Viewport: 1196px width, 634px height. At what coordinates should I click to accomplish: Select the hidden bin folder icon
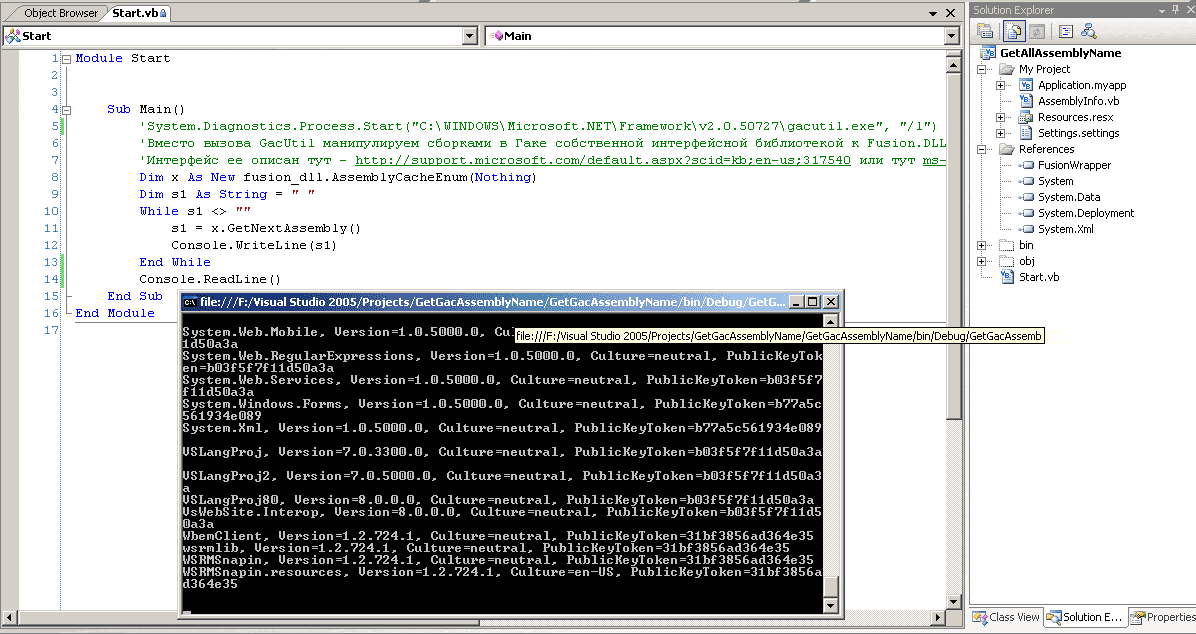click(x=1007, y=245)
